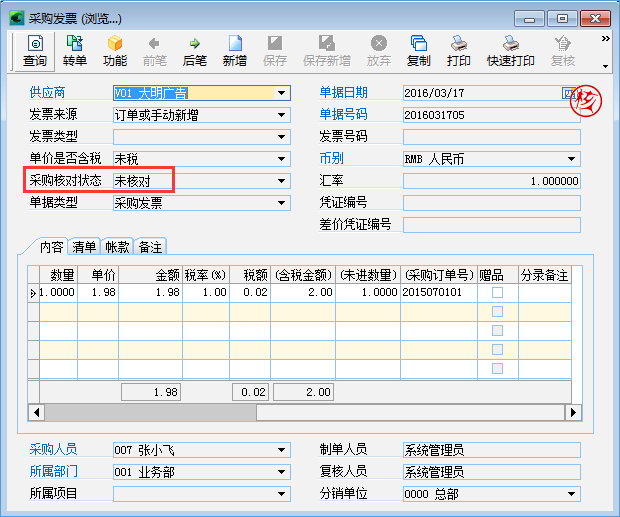Click the 发票号码 input field
This screenshot has width=620, height=517.
click(491, 137)
